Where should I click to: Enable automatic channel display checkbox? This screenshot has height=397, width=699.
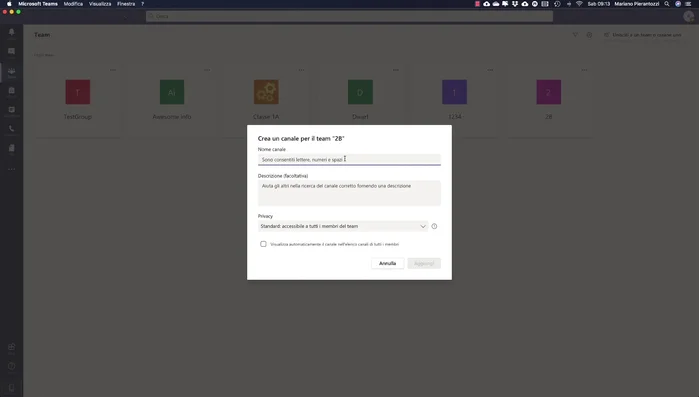[263, 244]
